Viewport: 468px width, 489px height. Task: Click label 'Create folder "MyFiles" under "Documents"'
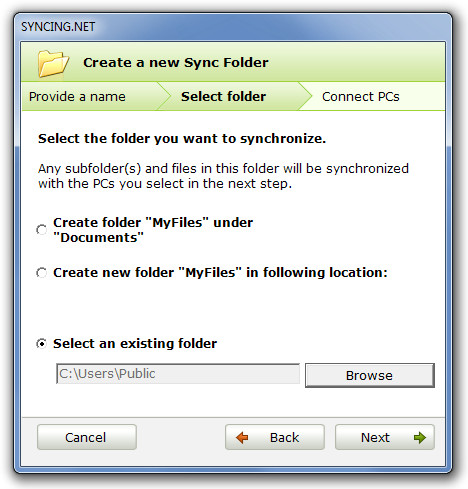pyautogui.click(x=153, y=230)
